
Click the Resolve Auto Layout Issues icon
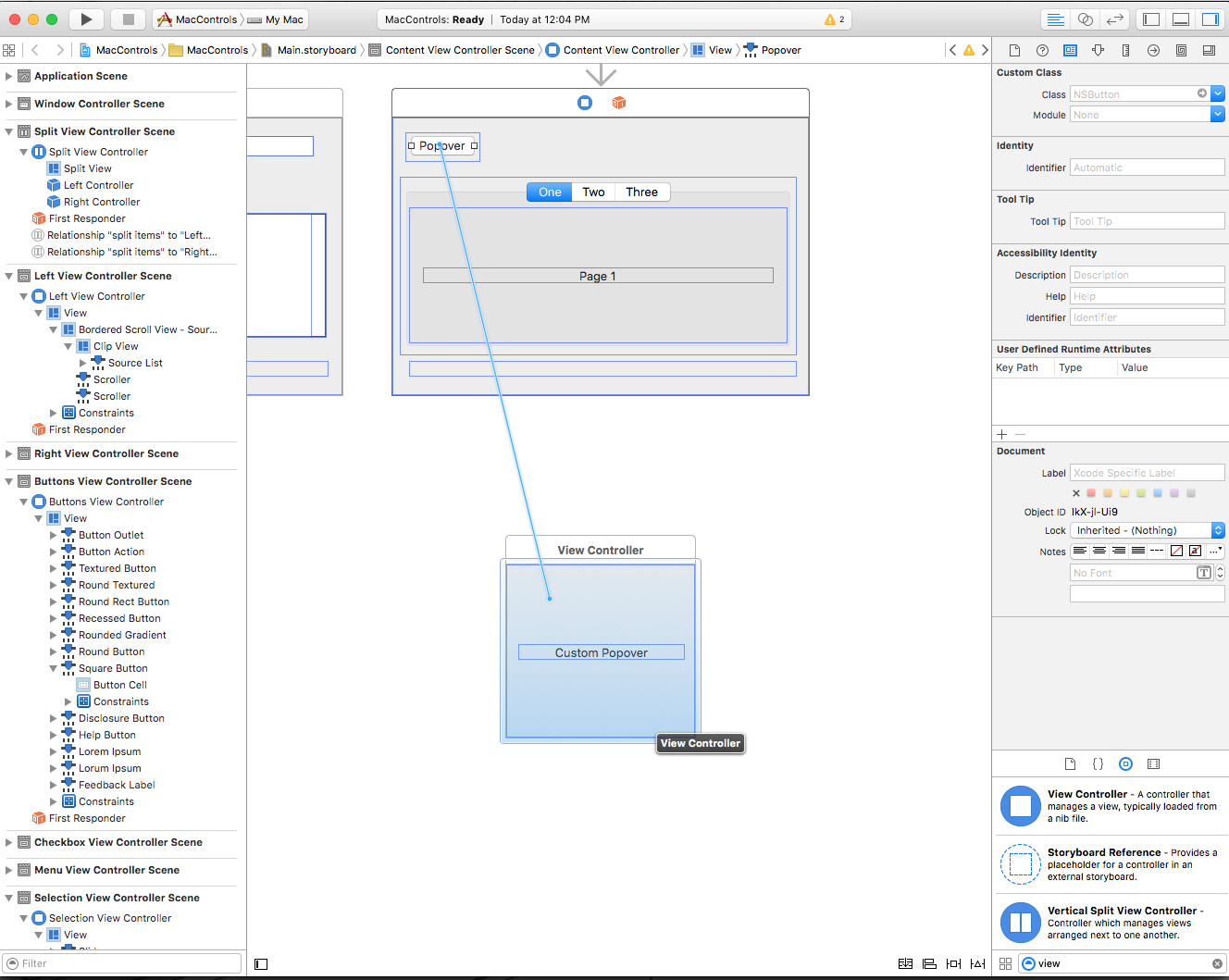point(977,963)
